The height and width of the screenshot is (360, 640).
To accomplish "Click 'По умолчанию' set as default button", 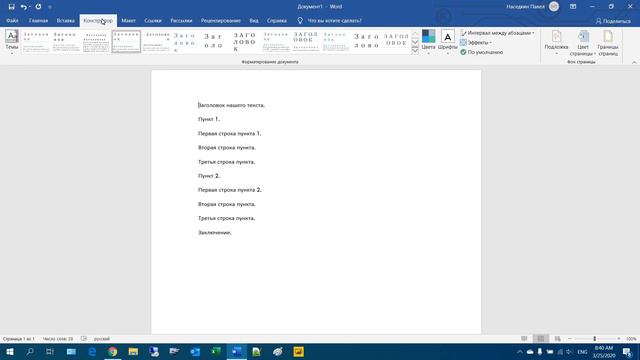I will [482, 52].
